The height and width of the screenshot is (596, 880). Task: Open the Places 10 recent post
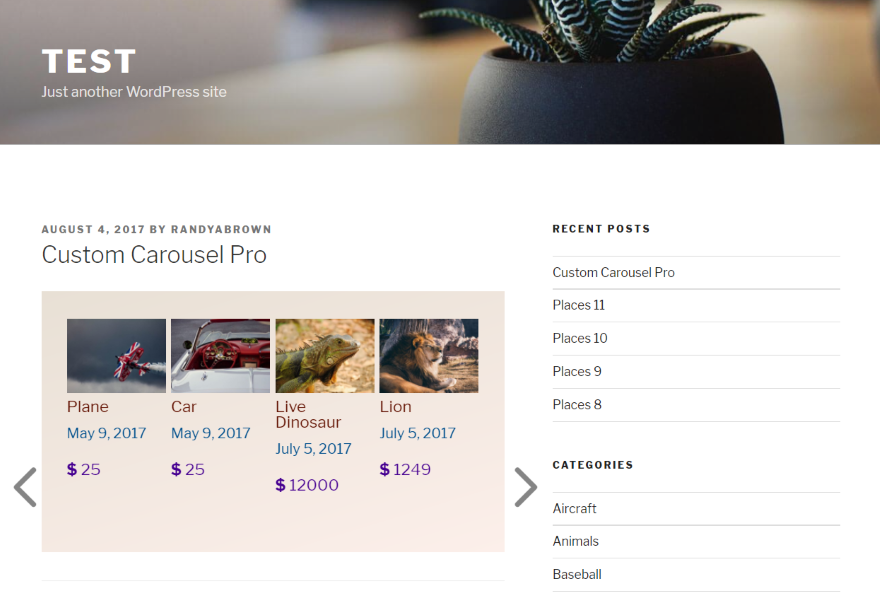pyautogui.click(x=580, y=338)
